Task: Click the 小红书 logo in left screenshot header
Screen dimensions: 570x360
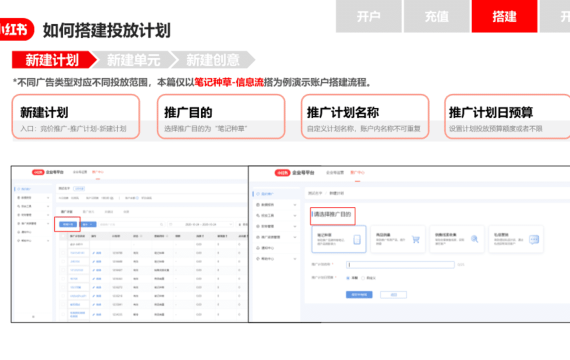Action: [38, 172]
